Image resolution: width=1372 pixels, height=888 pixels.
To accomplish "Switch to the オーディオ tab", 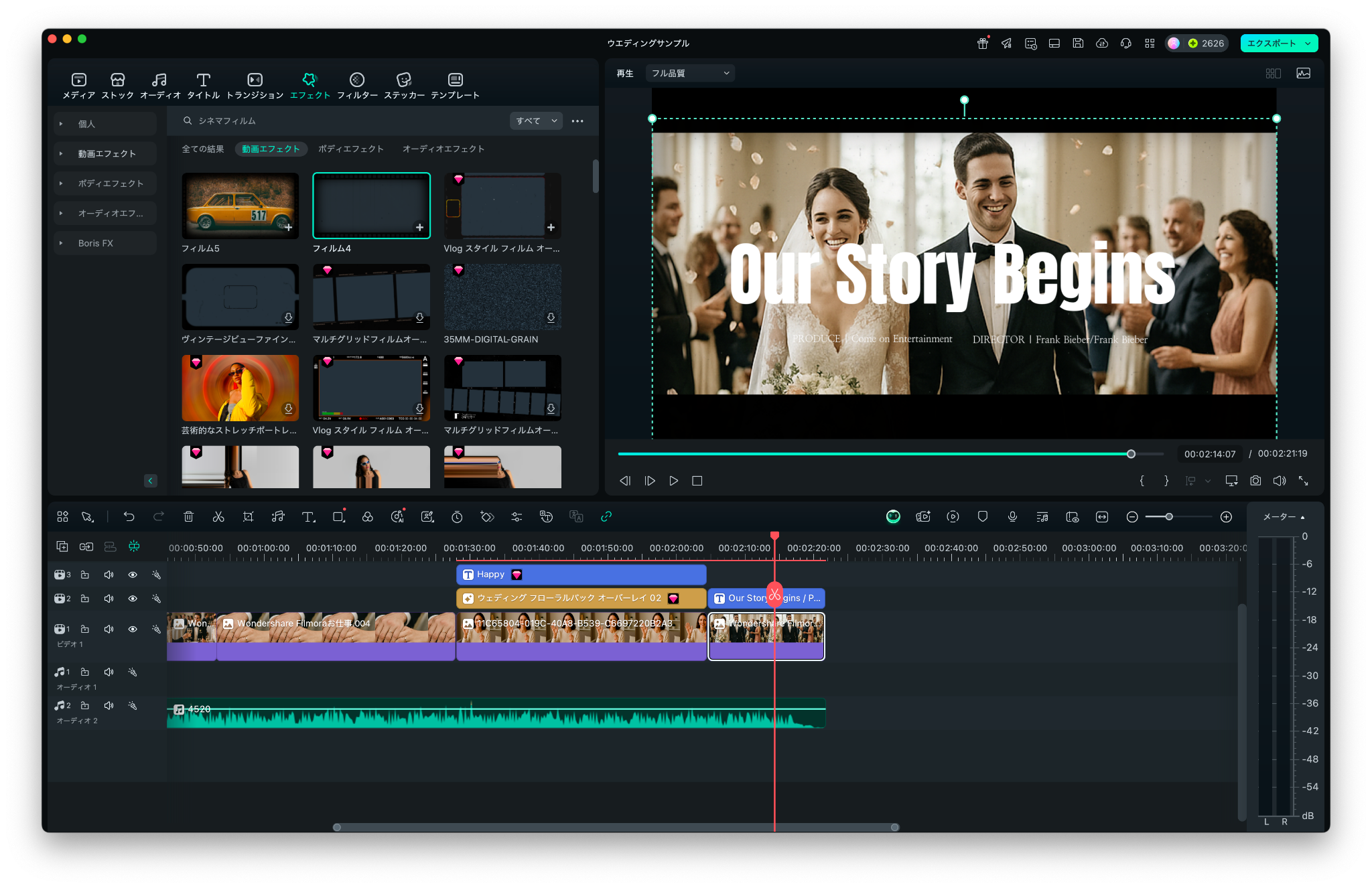I will tap(160, 86).
